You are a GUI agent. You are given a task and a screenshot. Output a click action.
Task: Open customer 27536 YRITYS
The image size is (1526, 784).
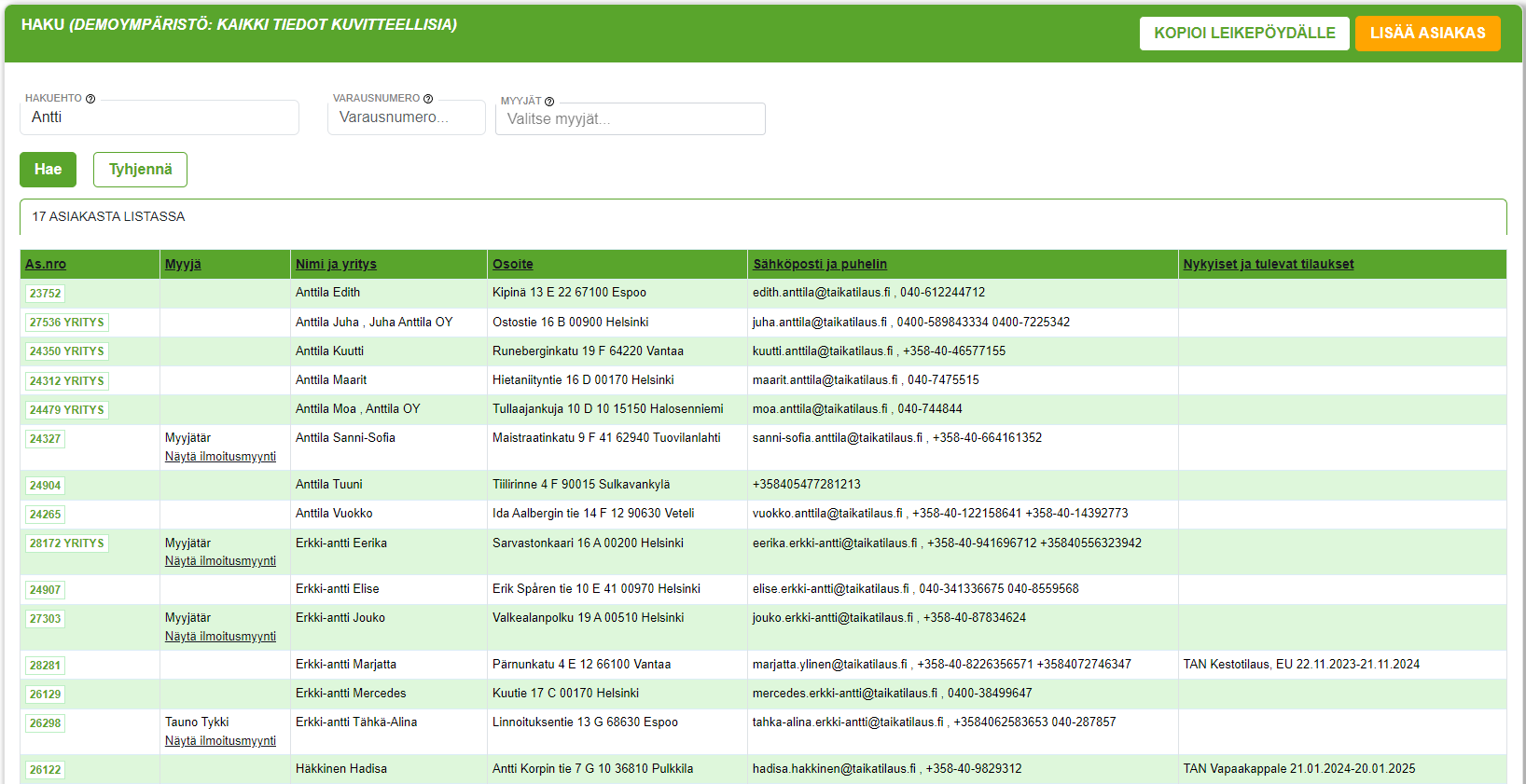[x=67, y=323]
